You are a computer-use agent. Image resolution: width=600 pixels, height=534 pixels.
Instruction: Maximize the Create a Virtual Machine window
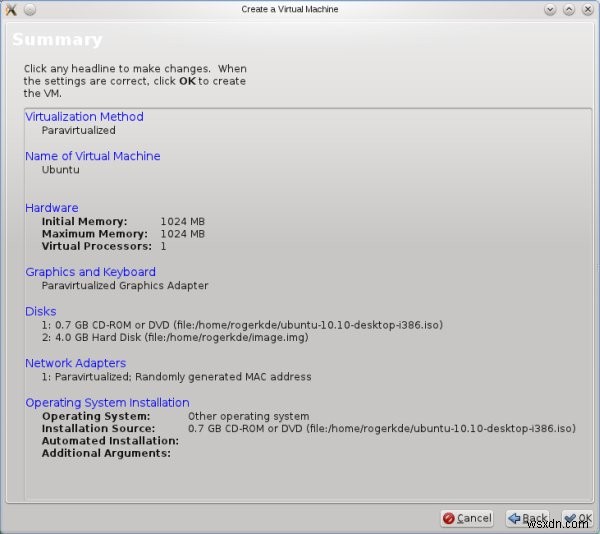(569, 10)
